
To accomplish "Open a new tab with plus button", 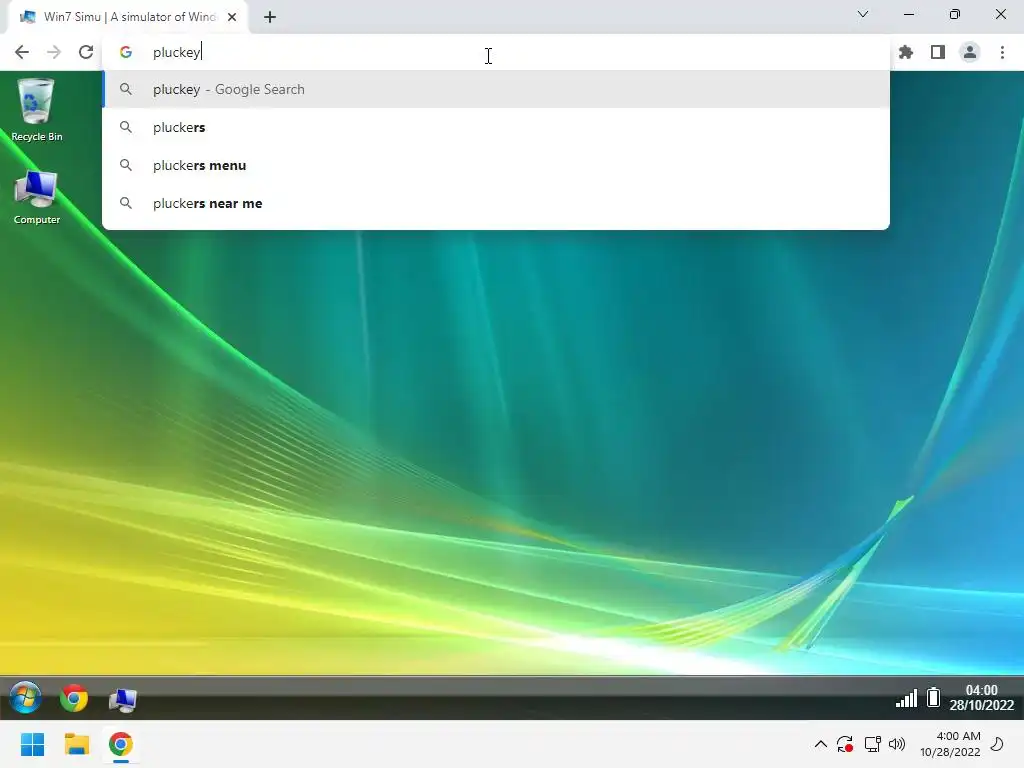I will [x=270, y=17].
